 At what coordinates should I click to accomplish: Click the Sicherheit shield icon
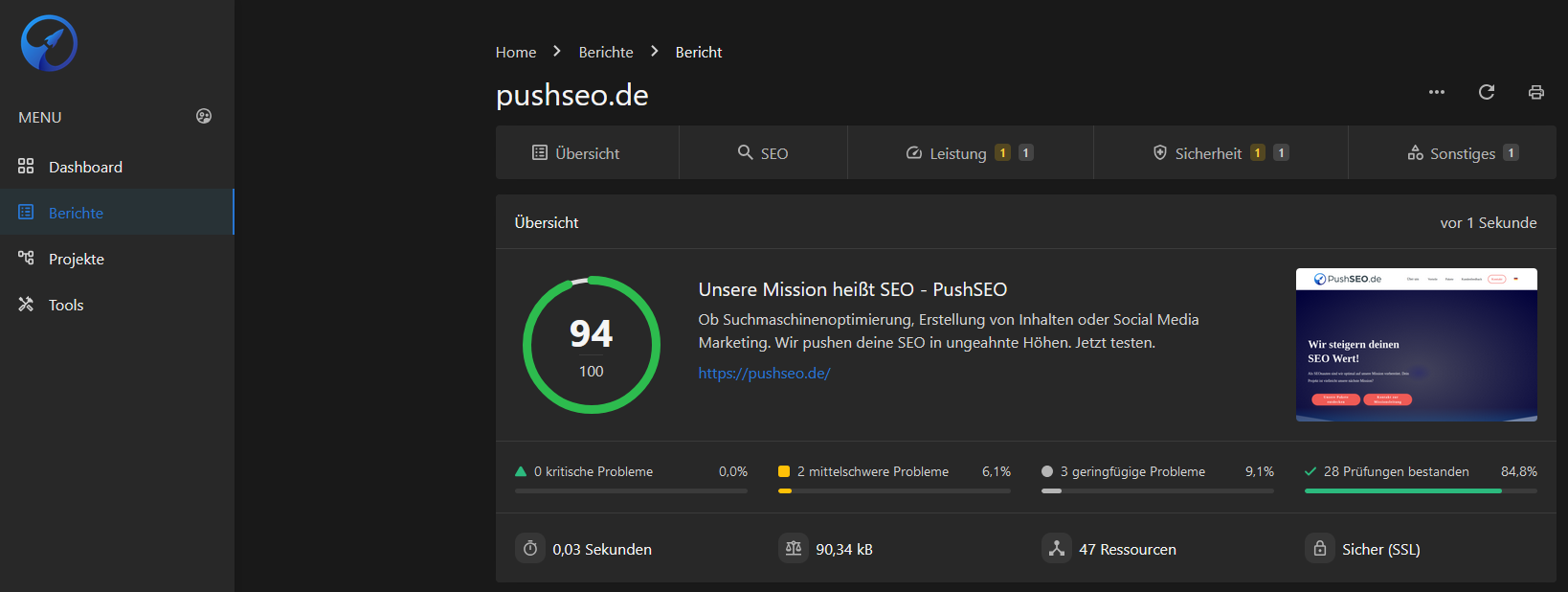point(1159,152)
